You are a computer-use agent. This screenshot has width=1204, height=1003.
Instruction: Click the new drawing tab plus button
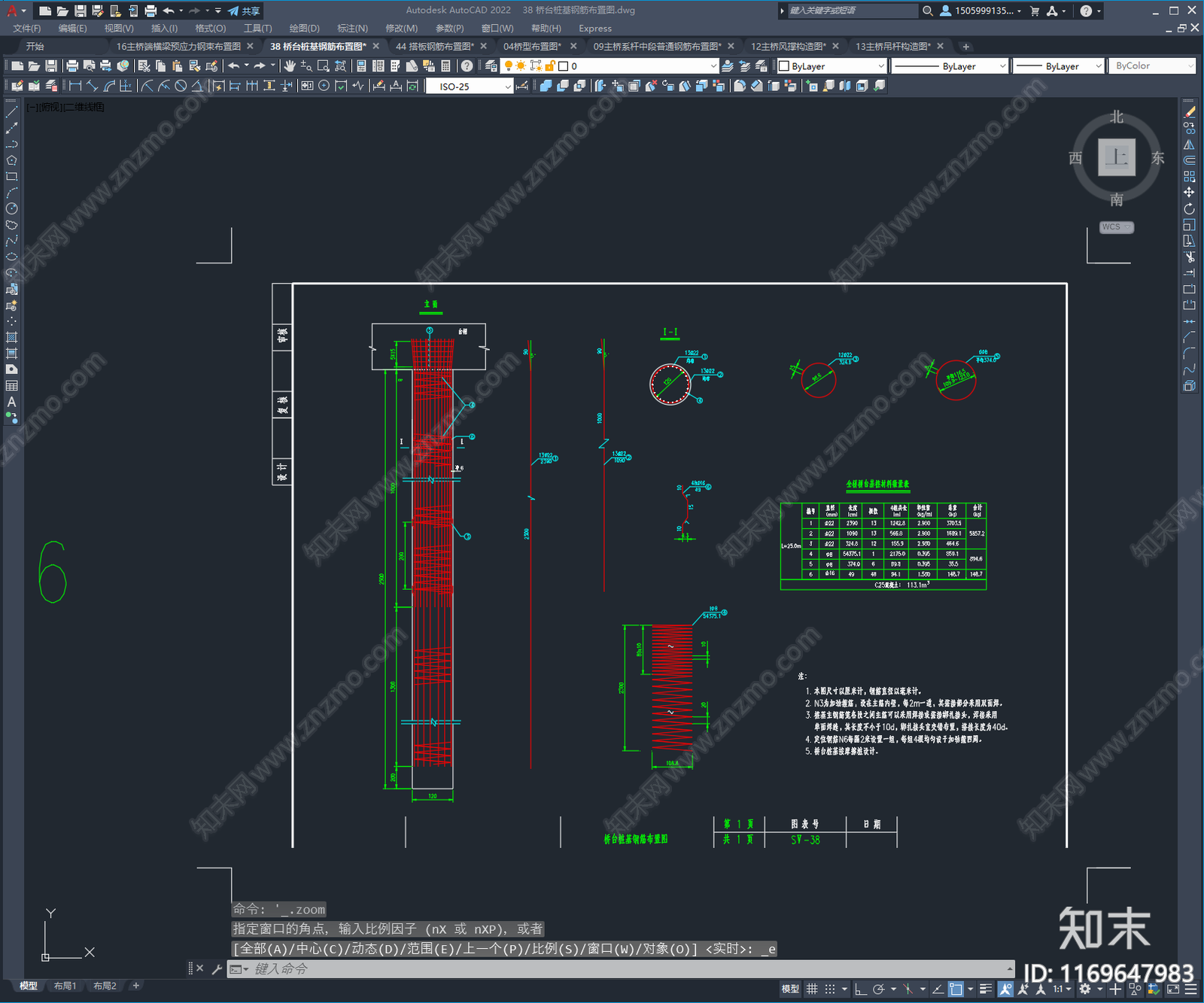(966, 46)
